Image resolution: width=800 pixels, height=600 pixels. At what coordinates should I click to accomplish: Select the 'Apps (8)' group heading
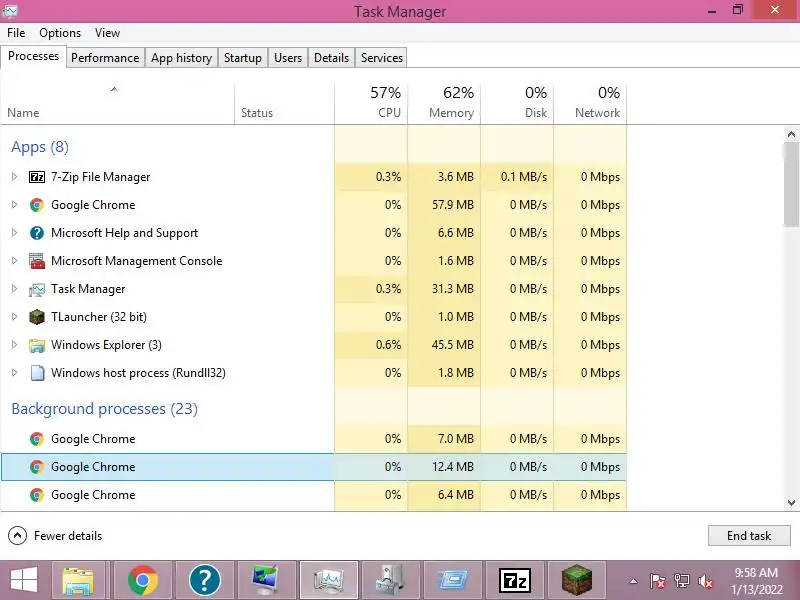tap(40, 147)
